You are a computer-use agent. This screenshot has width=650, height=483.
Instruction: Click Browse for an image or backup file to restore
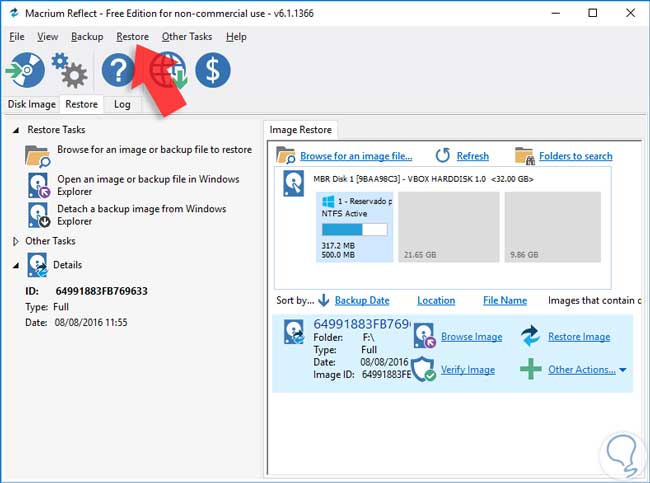[x=154, y=150]
